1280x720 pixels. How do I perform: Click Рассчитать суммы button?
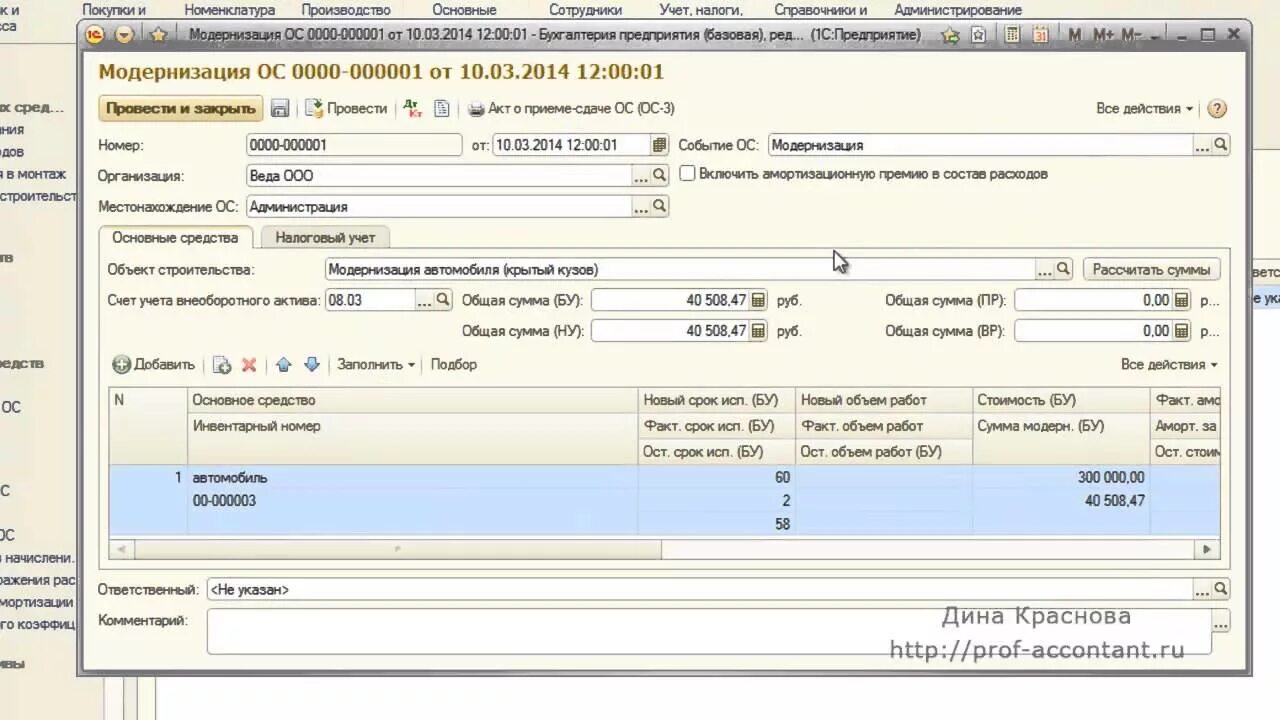coord(1151,269)
